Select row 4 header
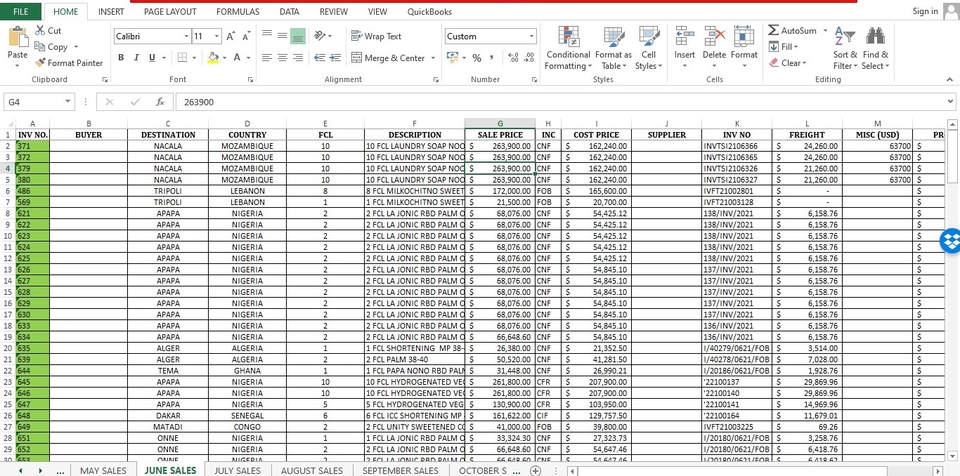This screenshot has width=960, height=476. [x=7, y=168]
